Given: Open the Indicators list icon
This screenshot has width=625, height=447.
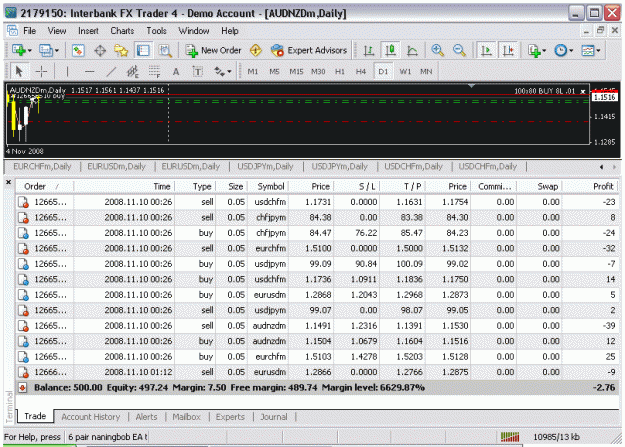Looking at the screenshot, I should coord(534,50).
